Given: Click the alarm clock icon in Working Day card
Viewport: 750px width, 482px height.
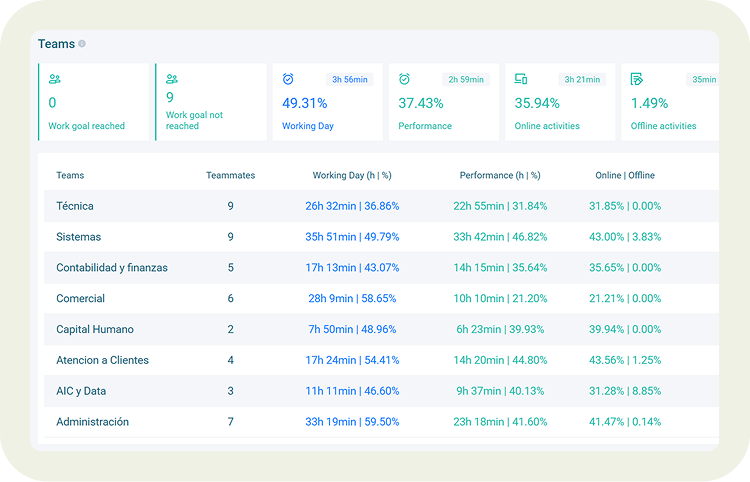Looking at the screenshot, I should tap(288, 79).
